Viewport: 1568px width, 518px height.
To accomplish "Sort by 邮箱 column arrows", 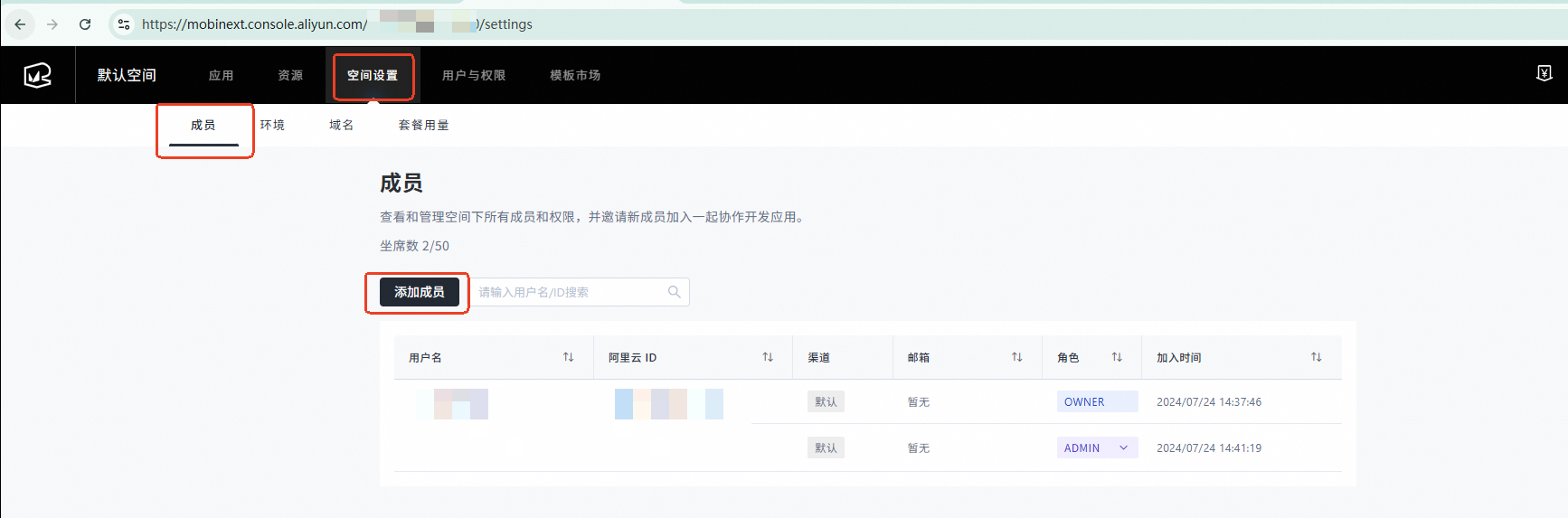I will pos(1017,357).
